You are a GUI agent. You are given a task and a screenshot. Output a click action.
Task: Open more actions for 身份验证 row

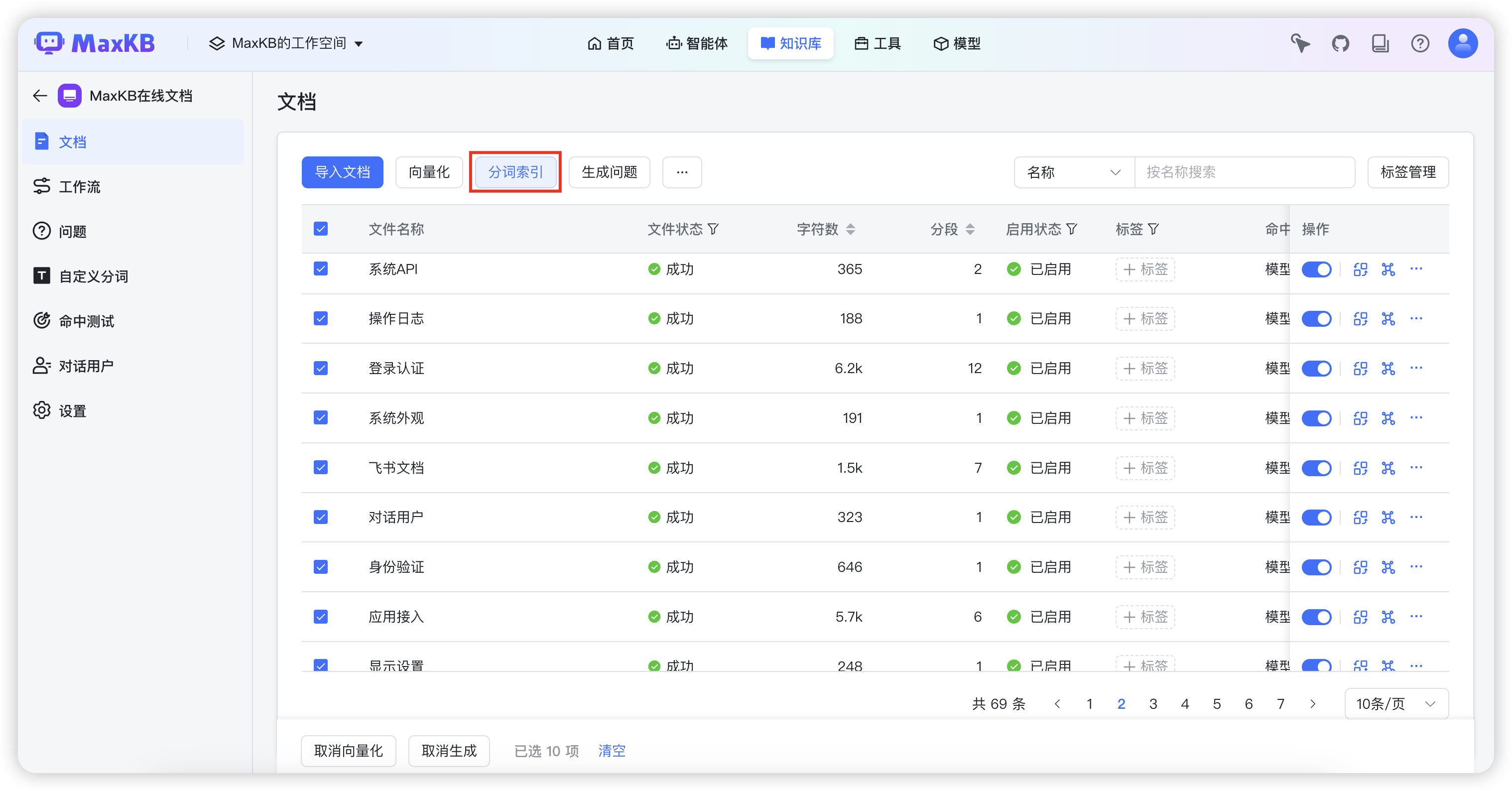[x=1416, y=567]
